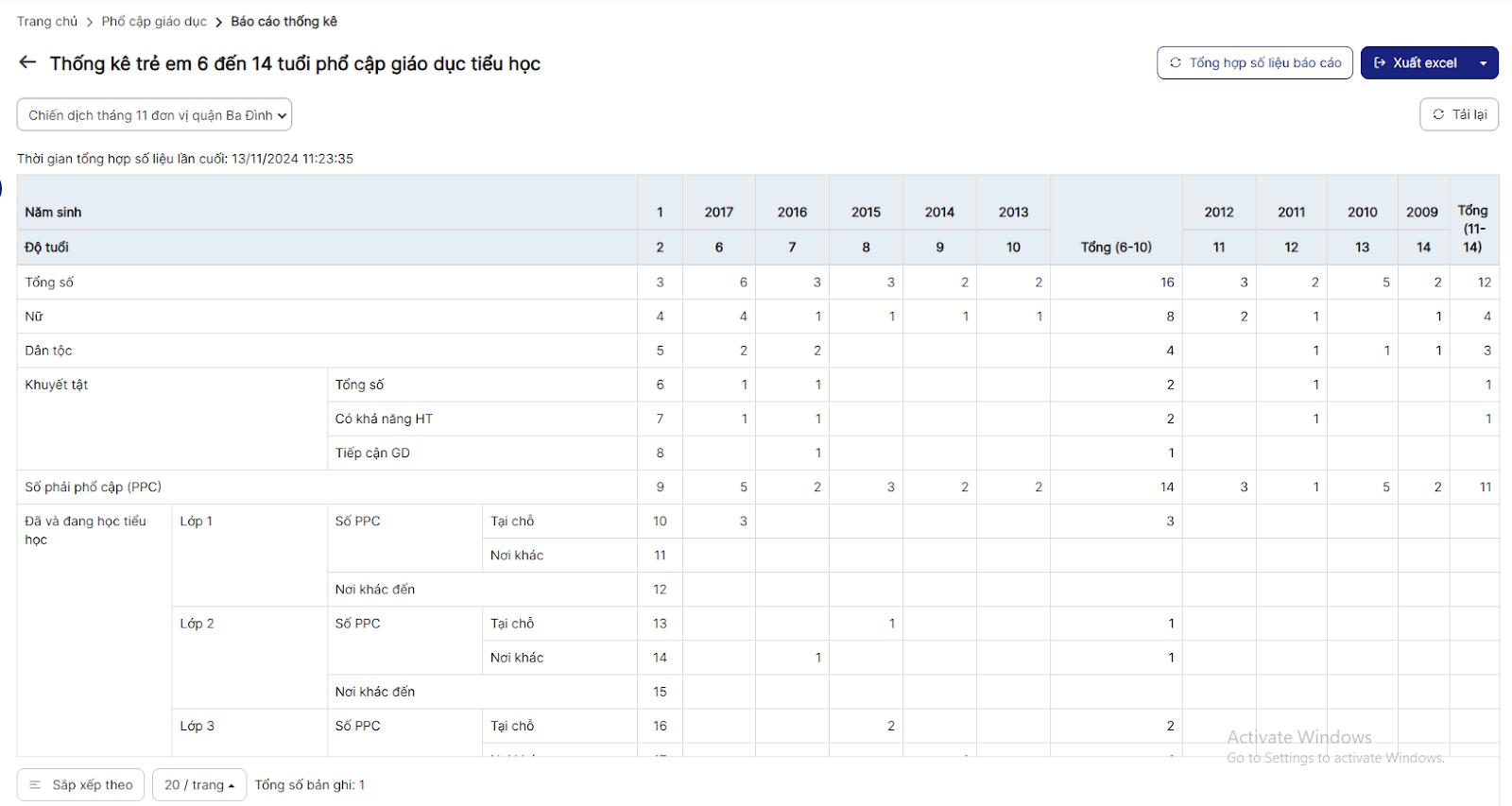Open the Chiến dịch tháng 11 campaign selector
The height and width of the screenshot is (806, 1512).
point(154,115)
